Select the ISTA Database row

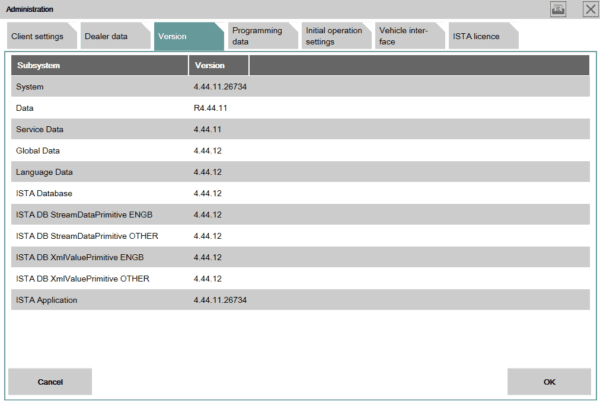[x=300, y=193]
